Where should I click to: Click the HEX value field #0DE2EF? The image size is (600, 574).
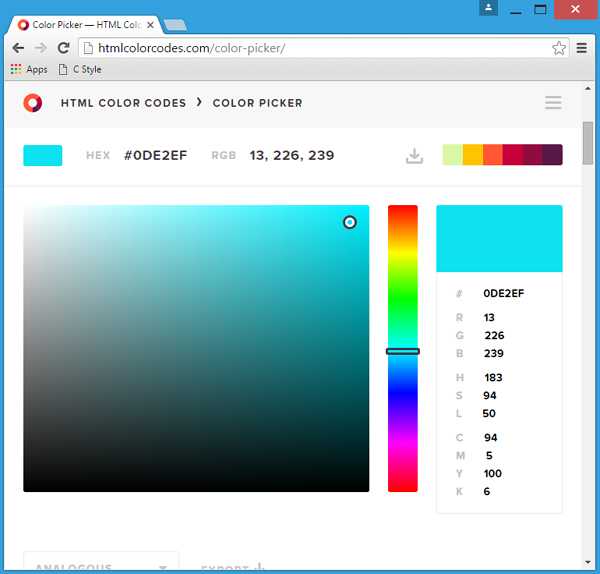[155, 156]
